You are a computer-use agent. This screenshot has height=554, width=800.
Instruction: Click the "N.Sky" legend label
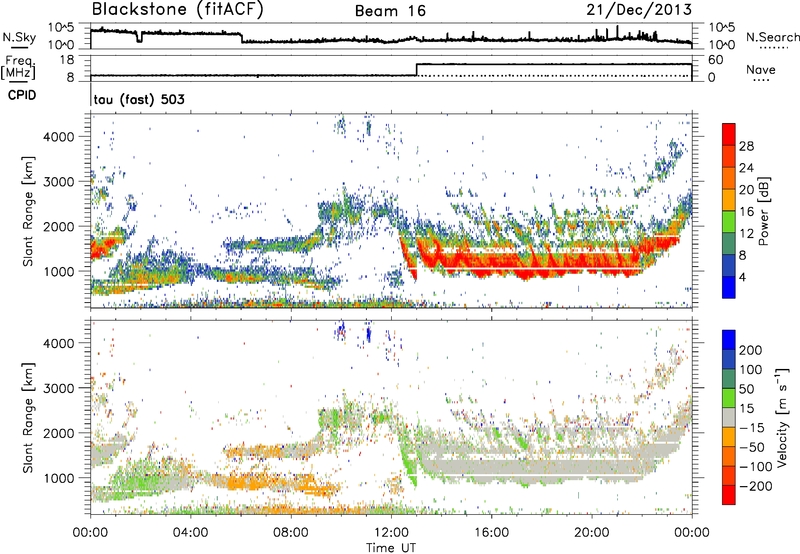(19, 37)
